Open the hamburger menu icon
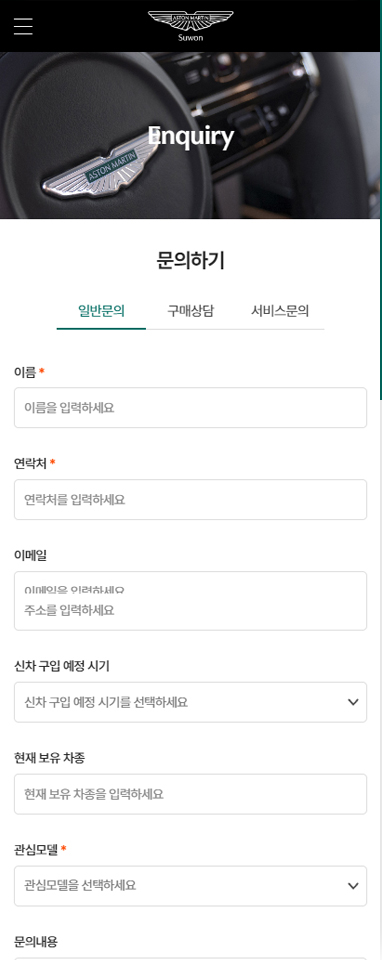Image resolution: width=382 pixels, height=960 pixels. [x=23, y=26]
